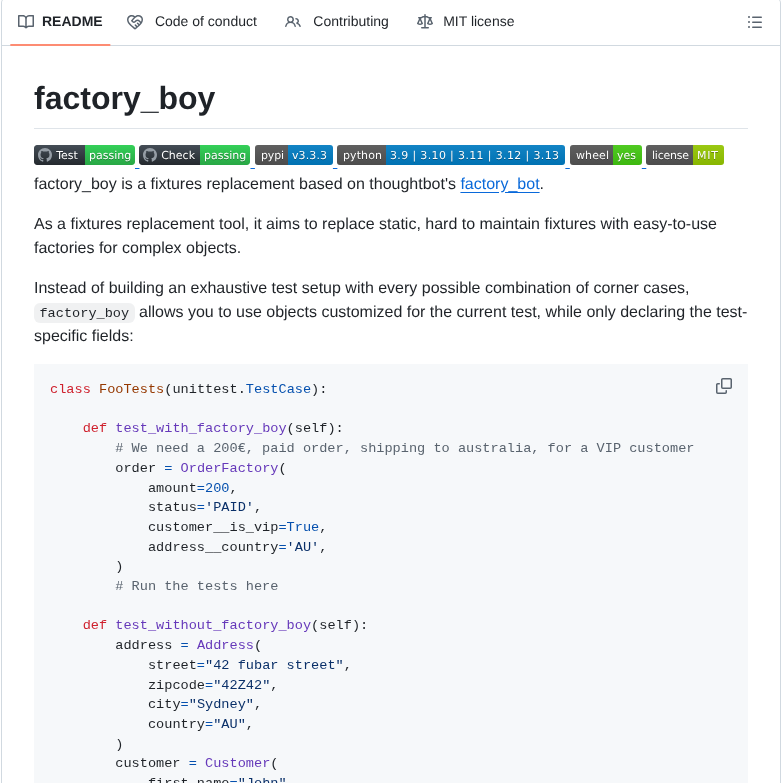Open the README outline menu icon
781x783 pixels.
755,22
